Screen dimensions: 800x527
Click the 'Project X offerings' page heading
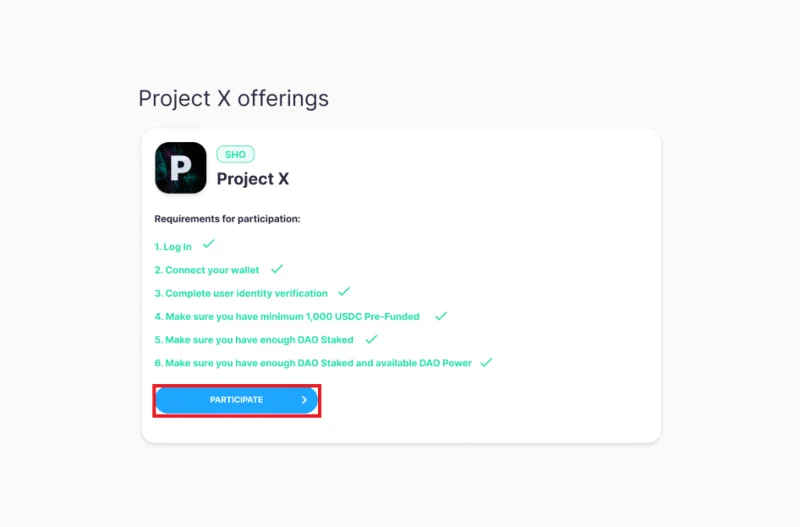233,98
